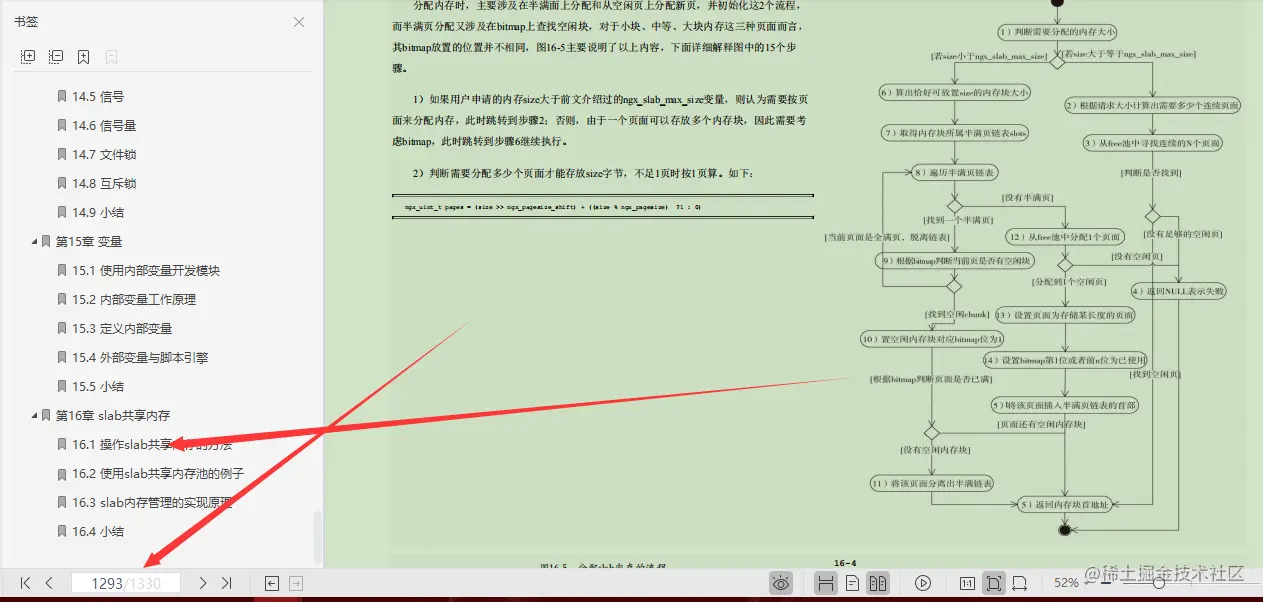
Task: Select the single page view icon
Action: pos(852,583)
